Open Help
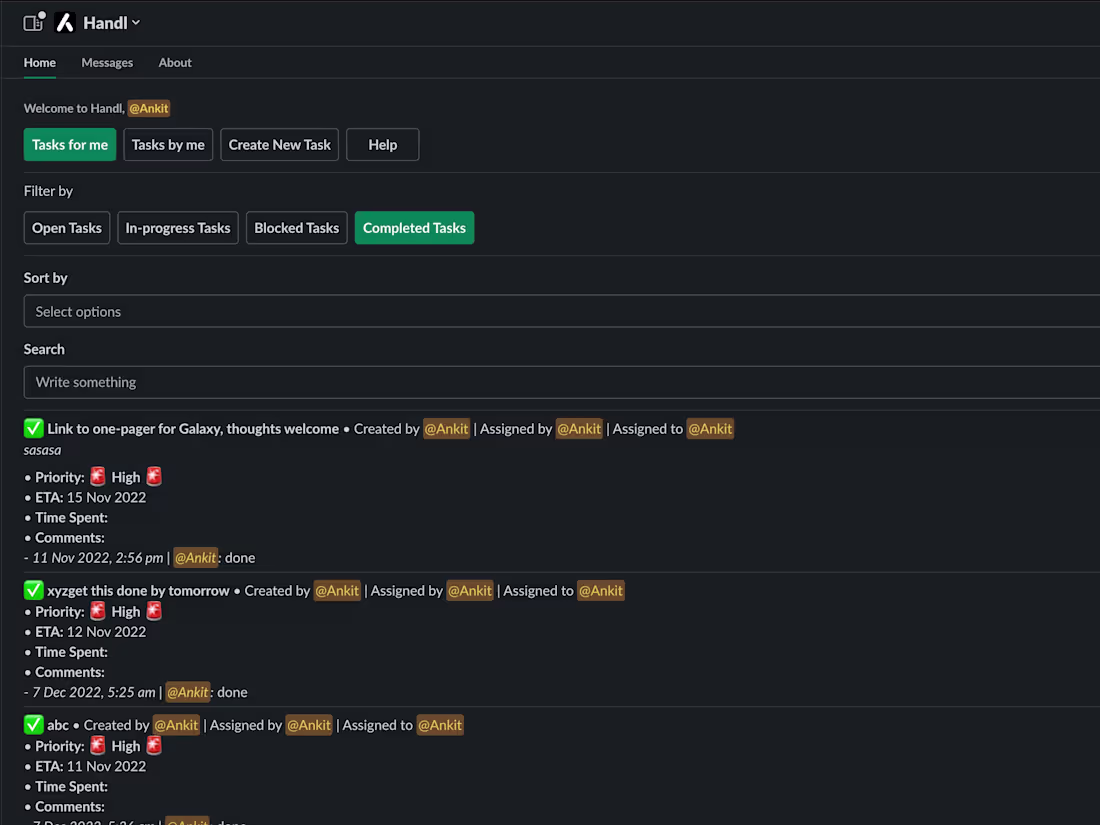Image resolution: width=1100 pixels, height=825 pixels. [382, 144]
